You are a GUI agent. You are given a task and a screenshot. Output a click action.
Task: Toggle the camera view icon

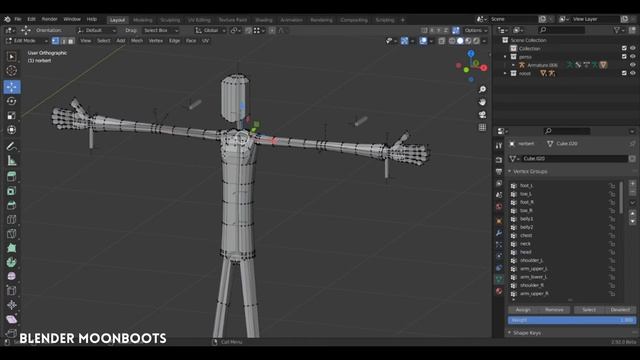[x=482, y=115]
